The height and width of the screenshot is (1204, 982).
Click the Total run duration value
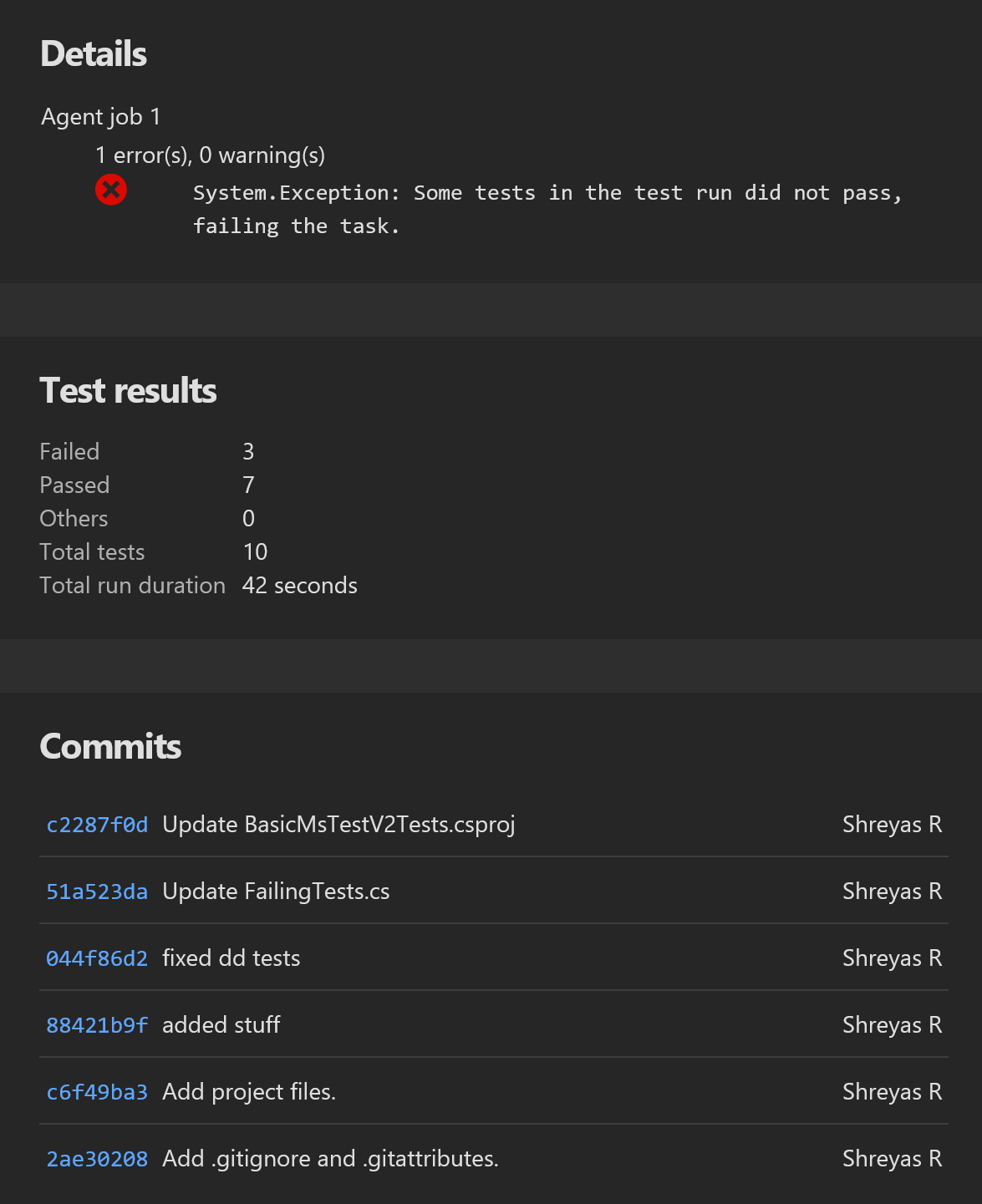[299, 585]
